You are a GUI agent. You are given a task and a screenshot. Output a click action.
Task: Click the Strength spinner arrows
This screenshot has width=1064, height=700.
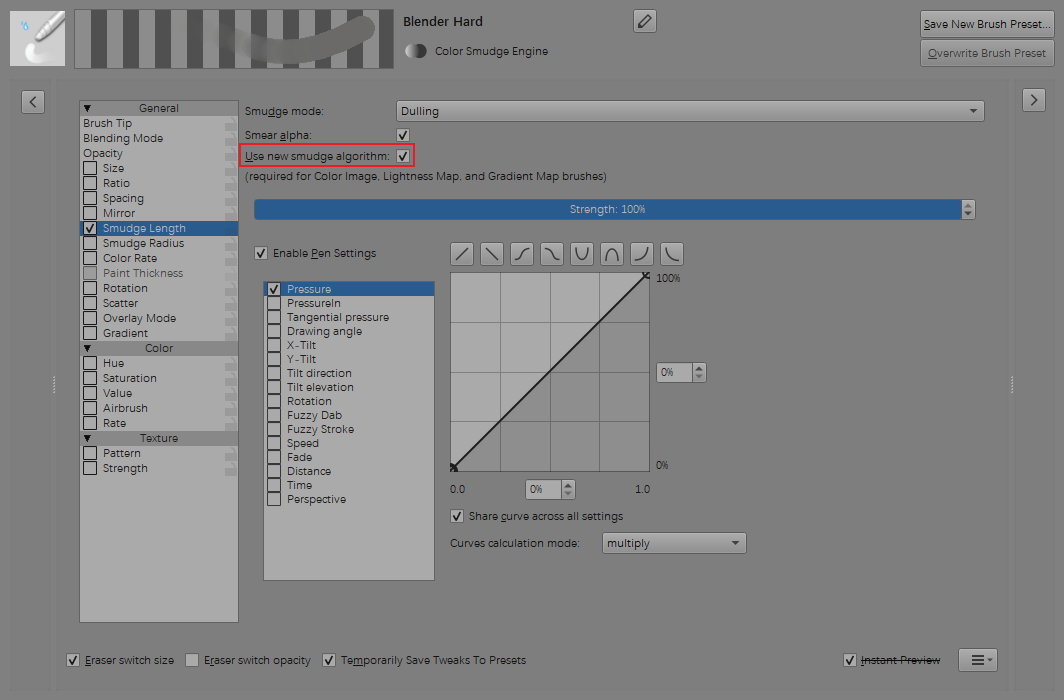(968, 210)
